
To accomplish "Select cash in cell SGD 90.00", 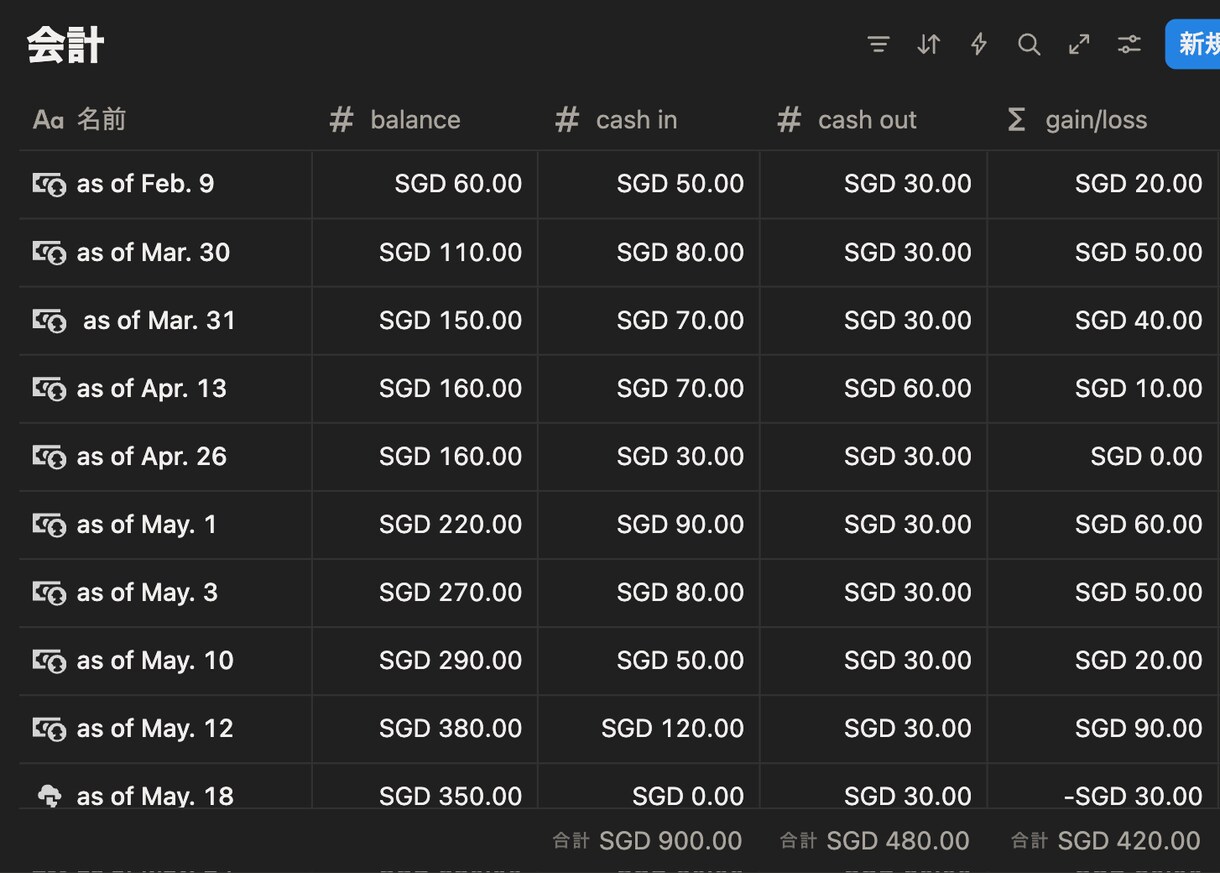I will pyautogui.click(x=649, y=524).
